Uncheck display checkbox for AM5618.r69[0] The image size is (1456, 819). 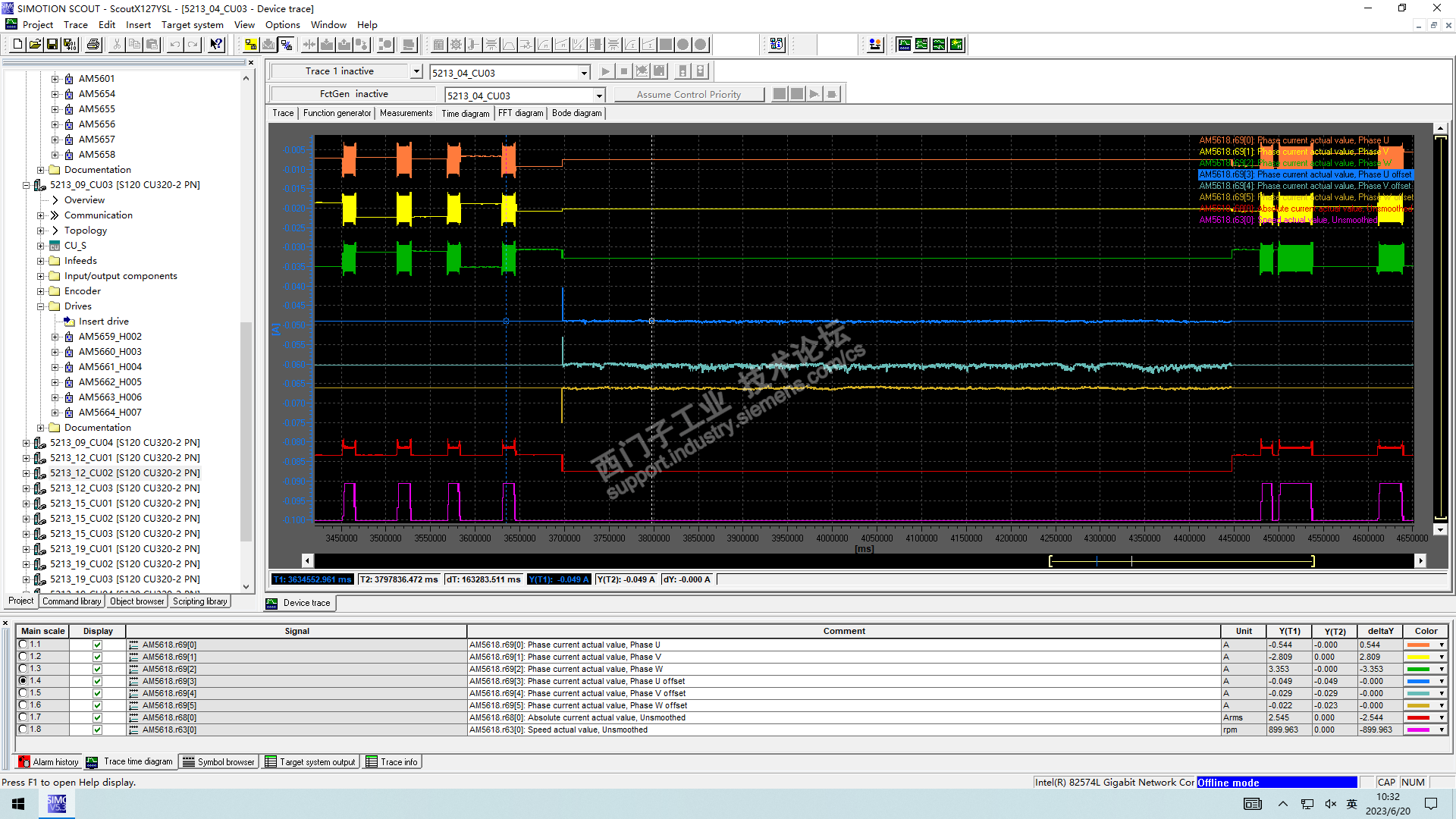(x=97, y=645)
